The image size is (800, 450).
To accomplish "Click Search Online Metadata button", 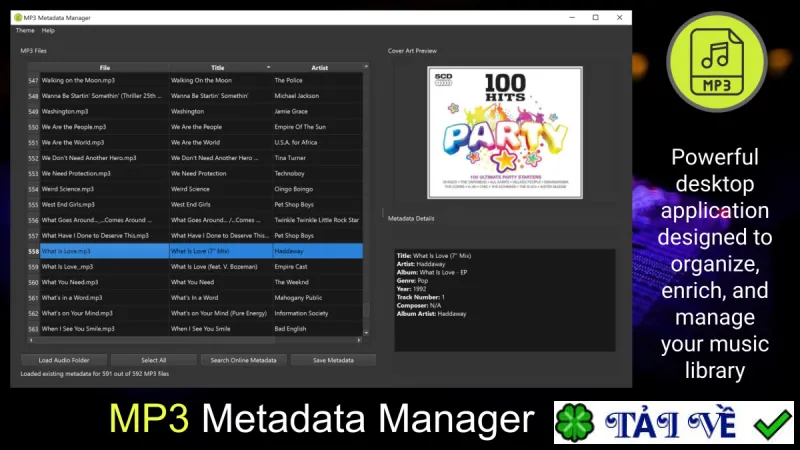I will [243, 360].
